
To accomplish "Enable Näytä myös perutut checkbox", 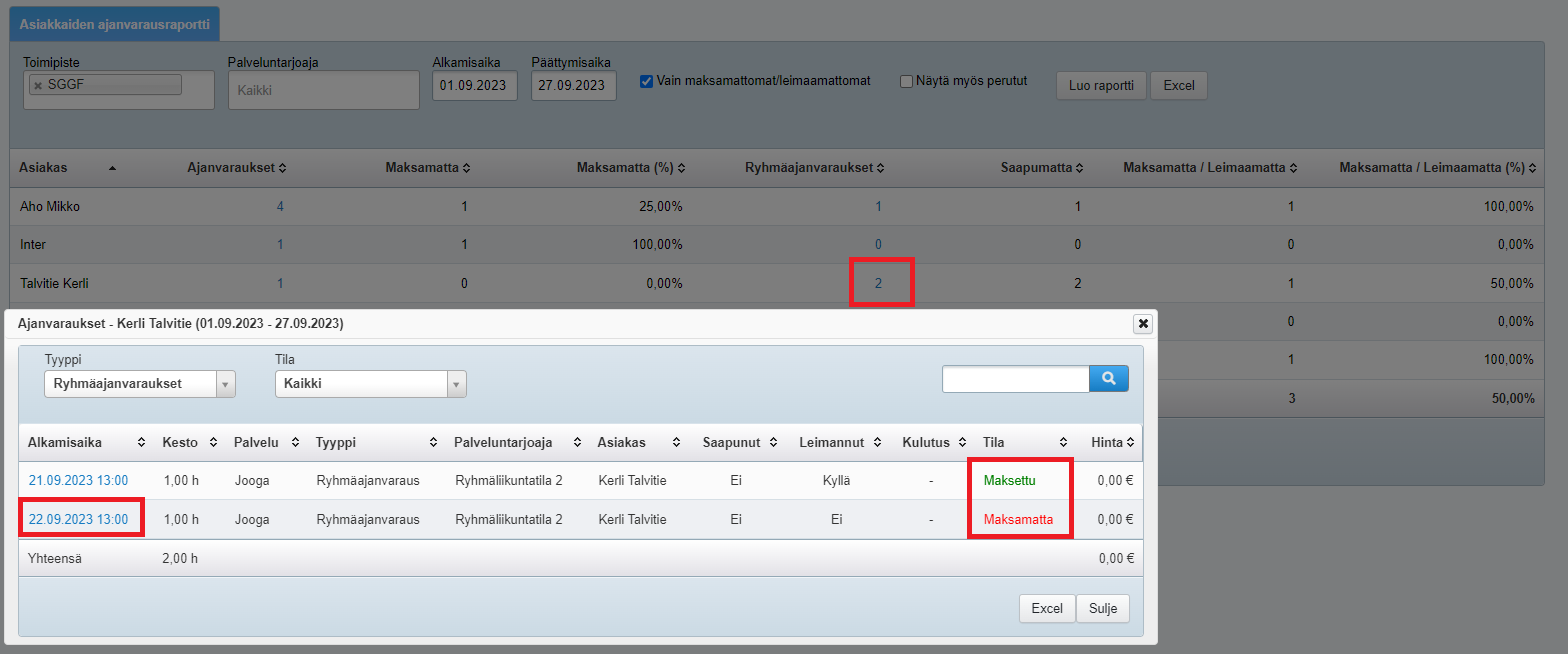I will (x=906, y=81).
